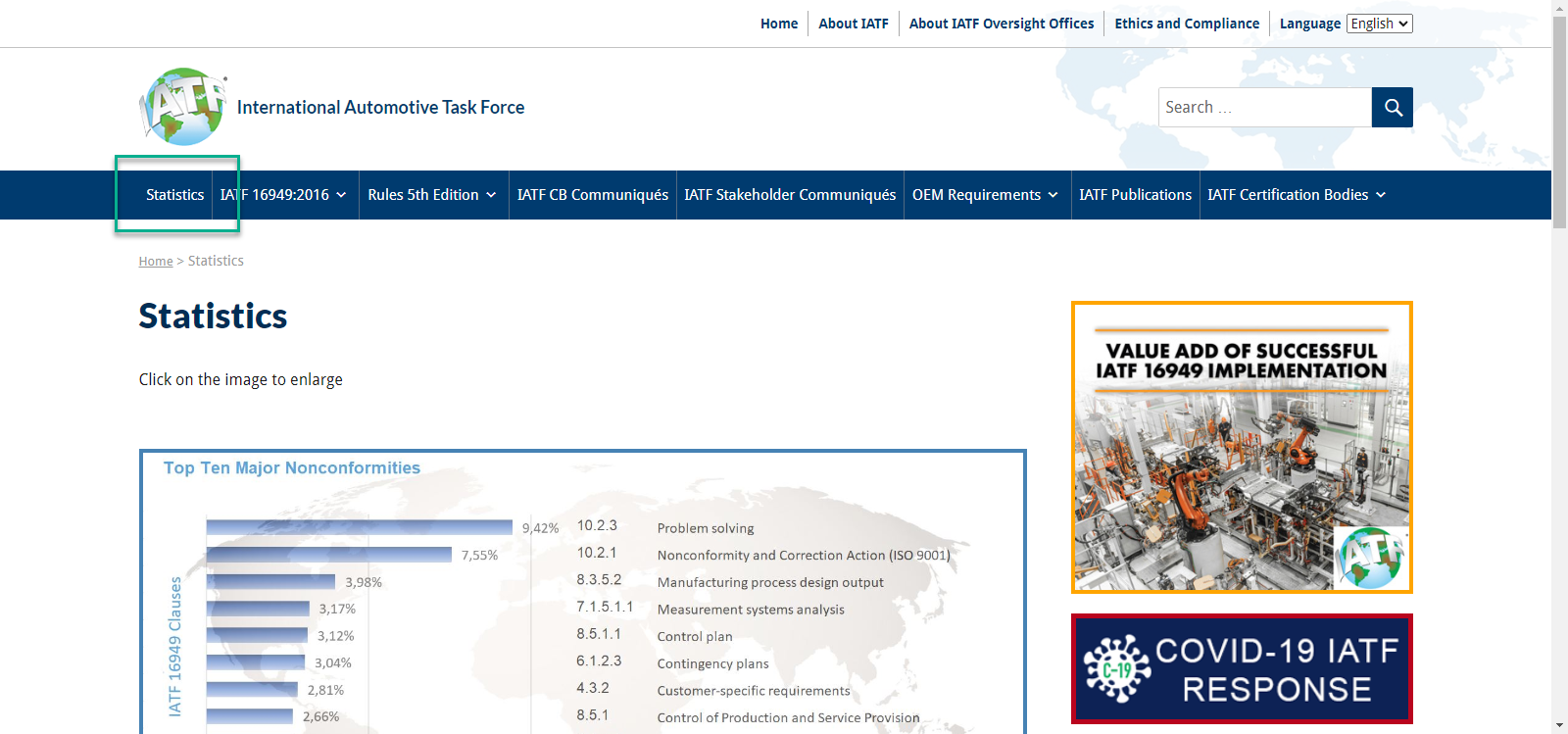Screen dimensions: 1568x734
Task: Open the IATF 16949:2016 nav item
Action: pos(275,195)
